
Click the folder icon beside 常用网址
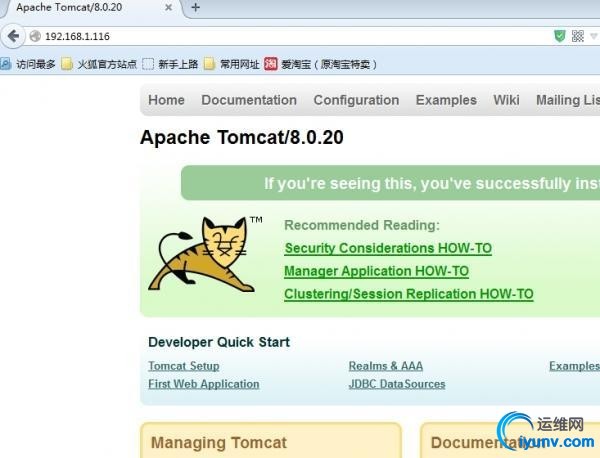209,64
